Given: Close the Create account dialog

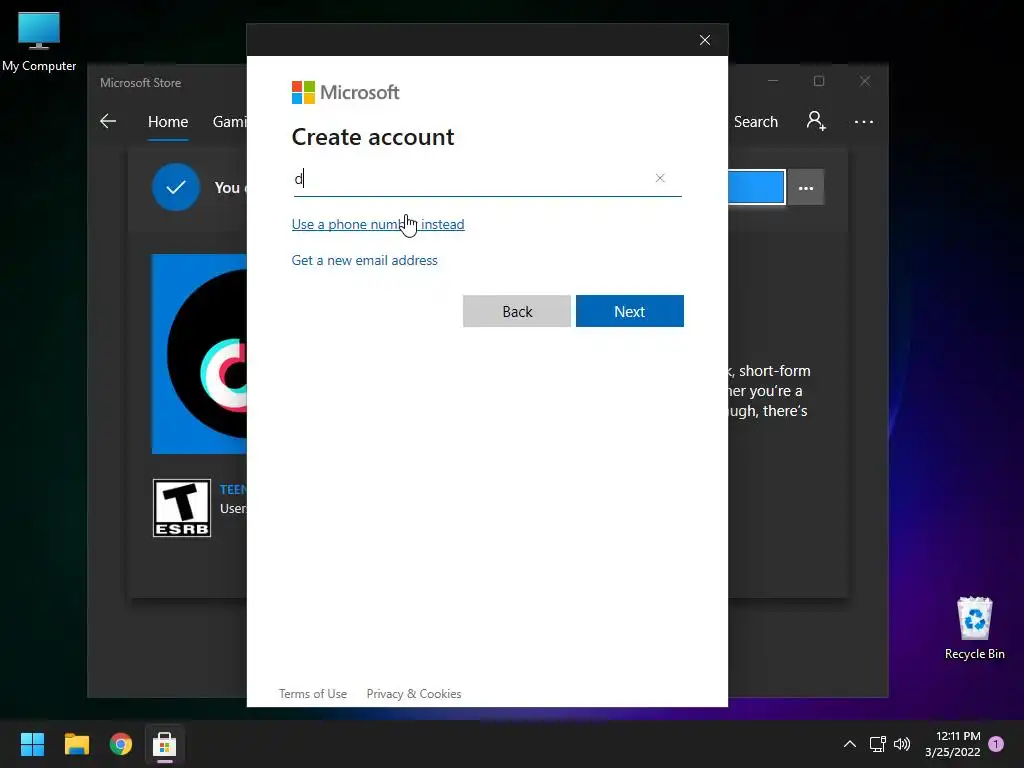Looking at the screenshot, I should (705, 40).
